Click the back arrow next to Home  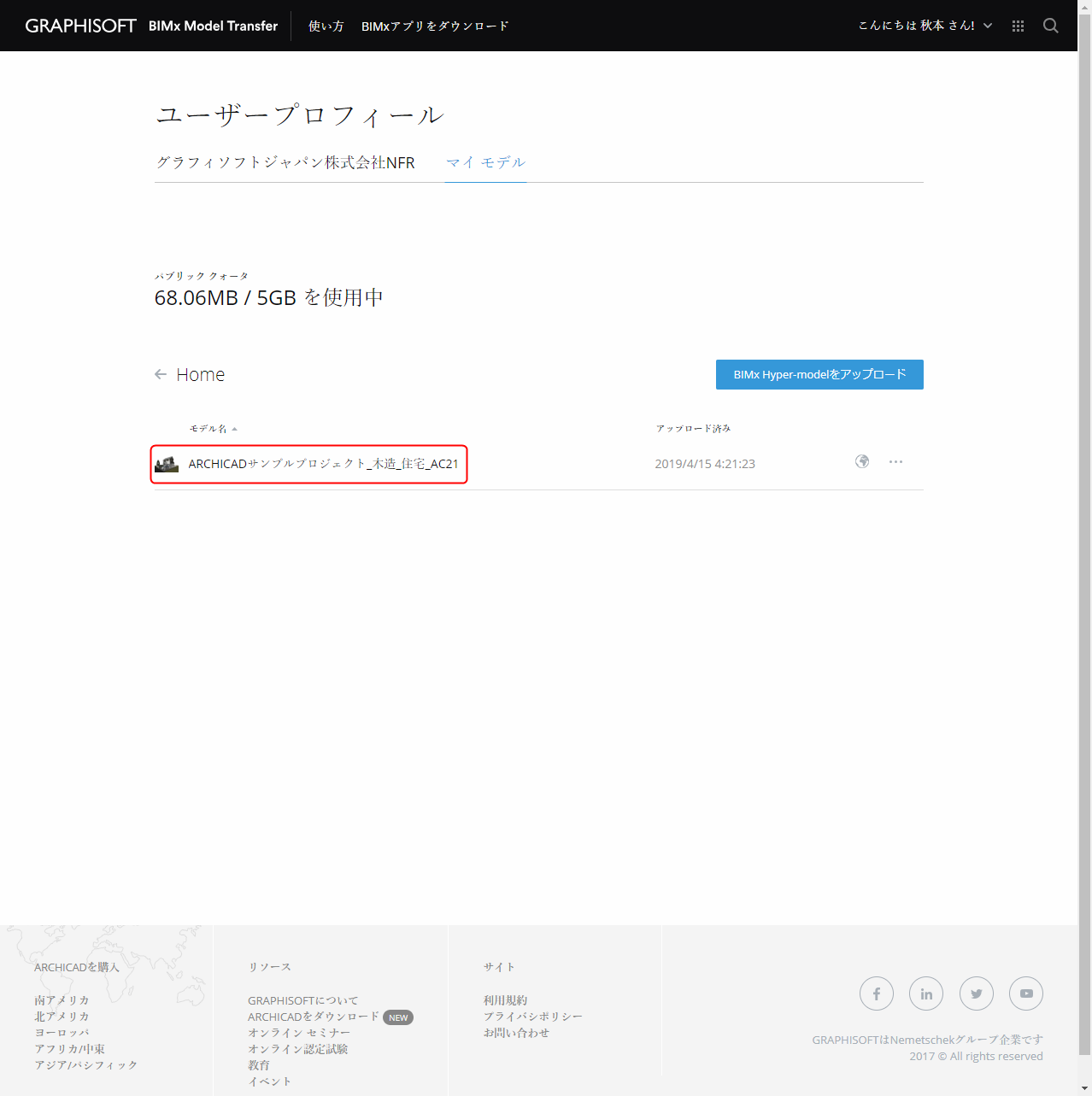(161, 374)
